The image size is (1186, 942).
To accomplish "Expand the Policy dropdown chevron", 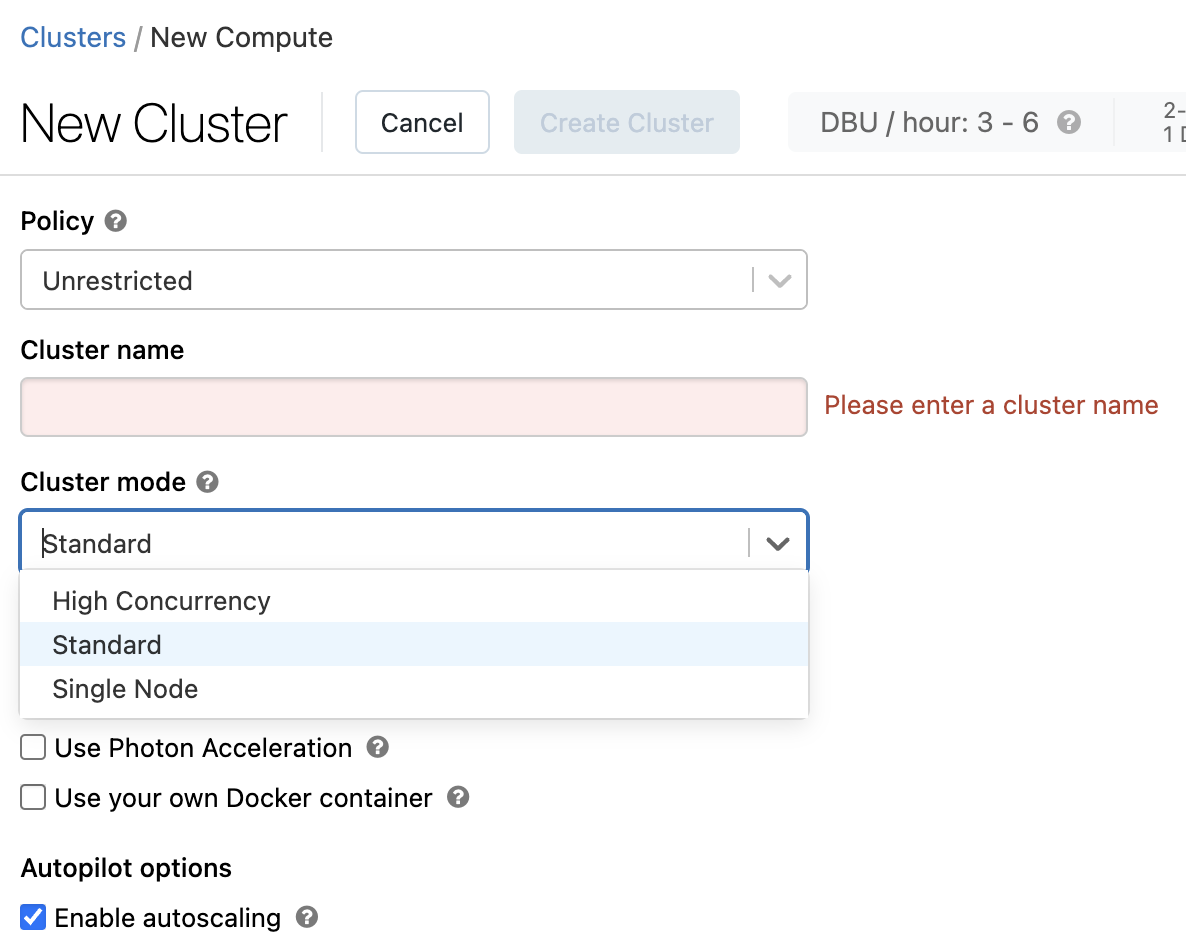I will (x=779, y=281).
